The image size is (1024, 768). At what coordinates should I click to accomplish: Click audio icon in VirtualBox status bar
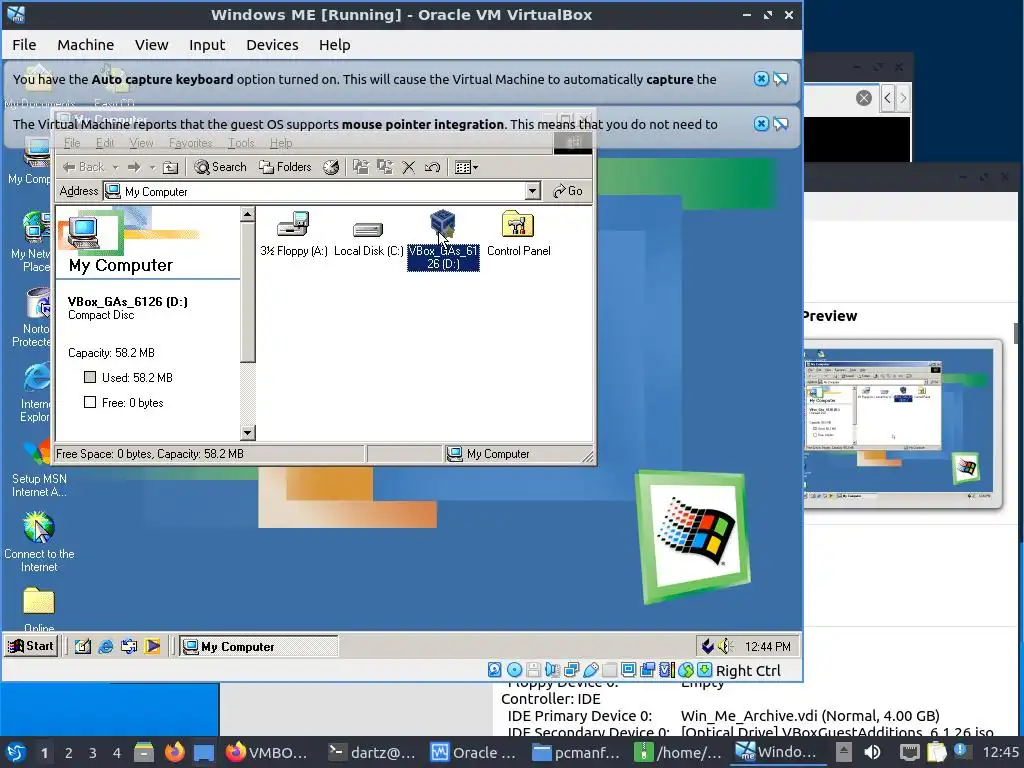(552, 670)
